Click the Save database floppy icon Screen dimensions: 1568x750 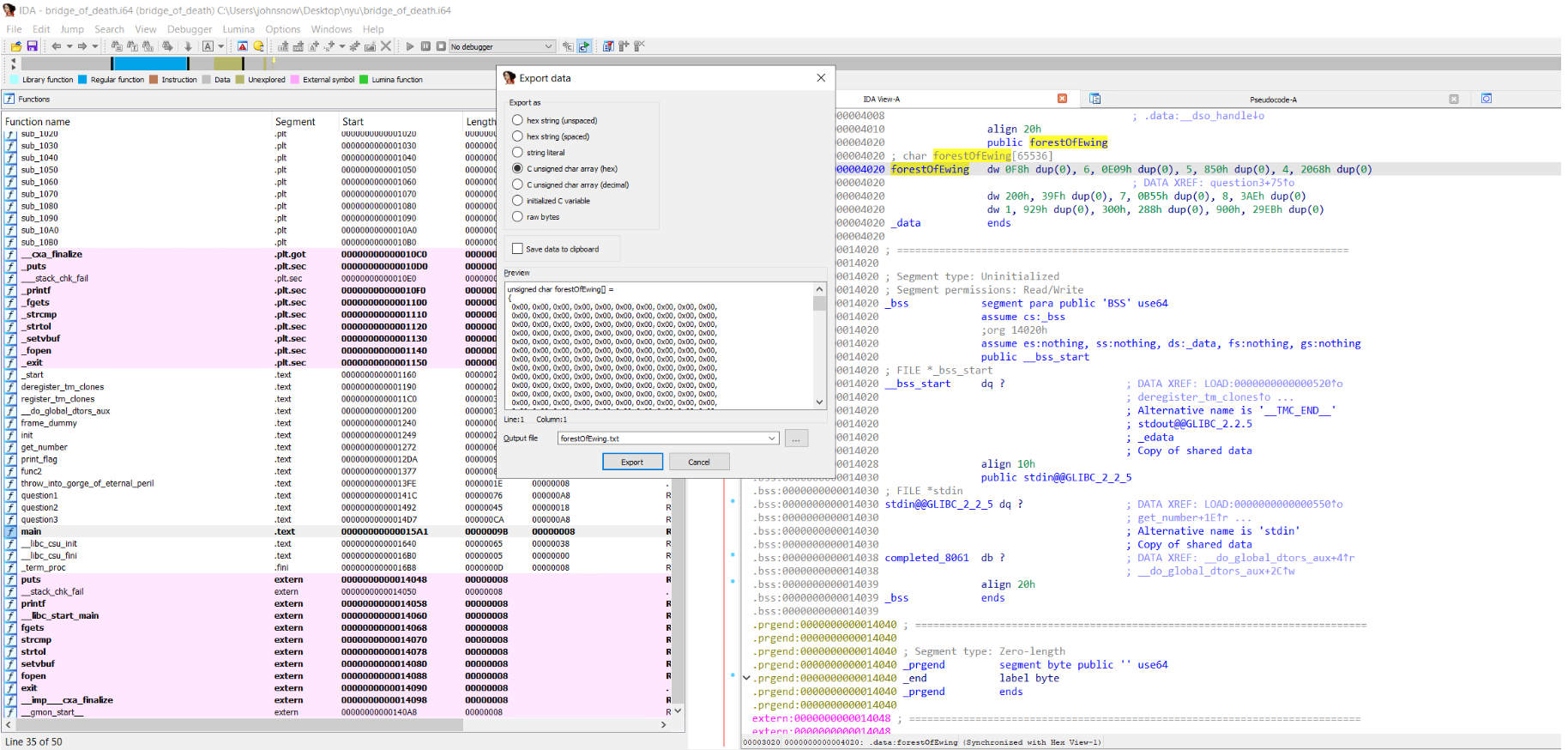point(33,46)
